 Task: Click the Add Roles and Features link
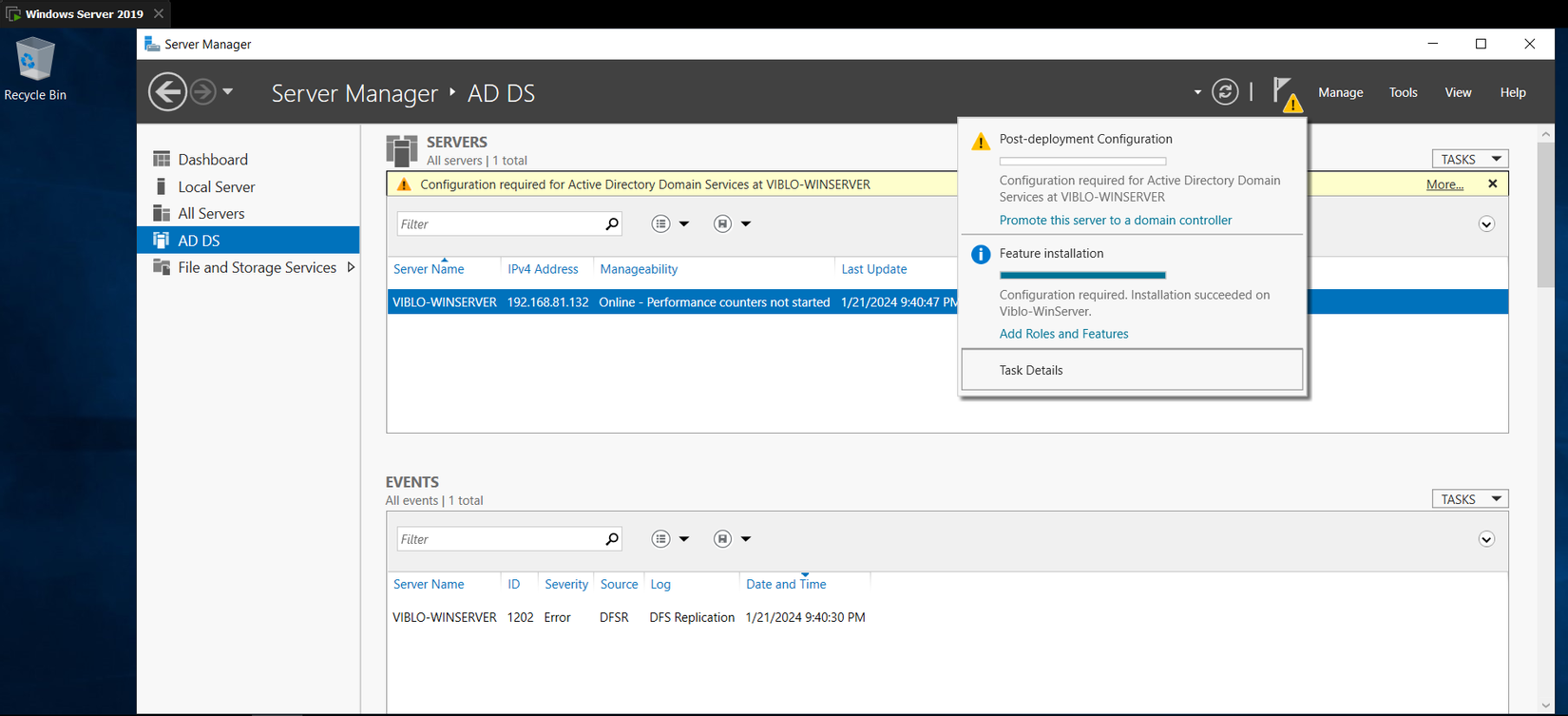(x=1063, y=334)
